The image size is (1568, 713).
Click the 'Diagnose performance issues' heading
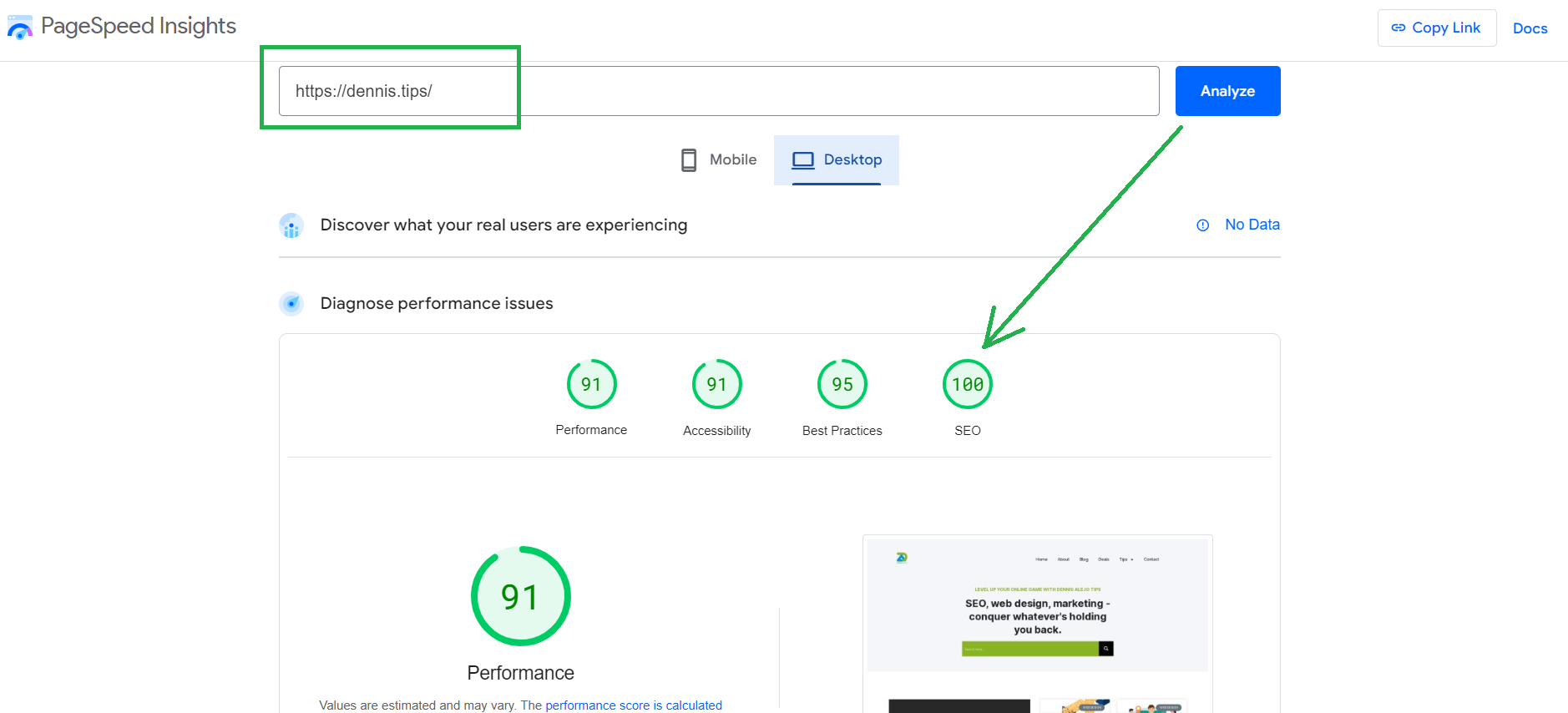pos(437,303)
